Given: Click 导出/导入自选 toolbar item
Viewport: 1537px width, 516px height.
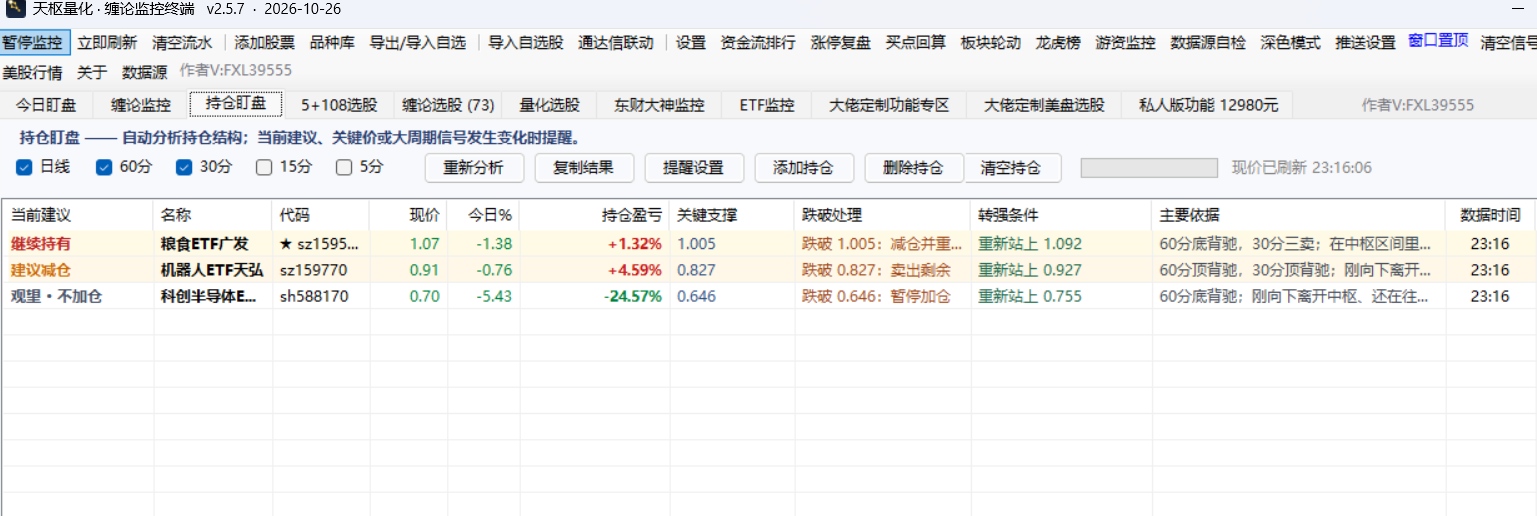Looking at the screenshot, I should coord(418,43).
